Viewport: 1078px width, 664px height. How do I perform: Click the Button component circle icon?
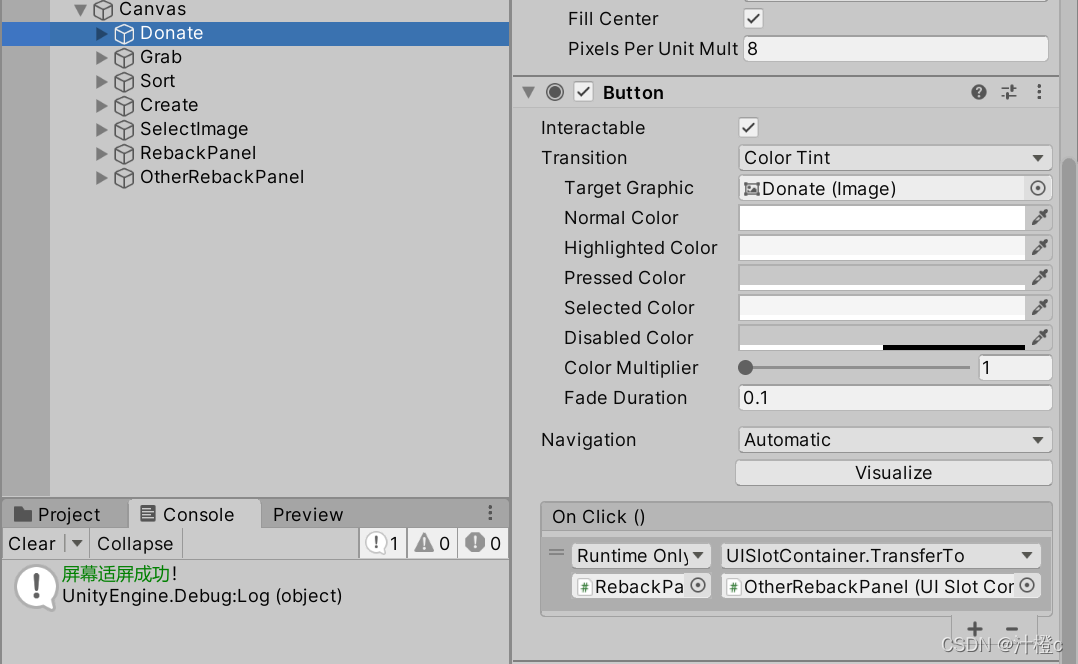point(555,92)
